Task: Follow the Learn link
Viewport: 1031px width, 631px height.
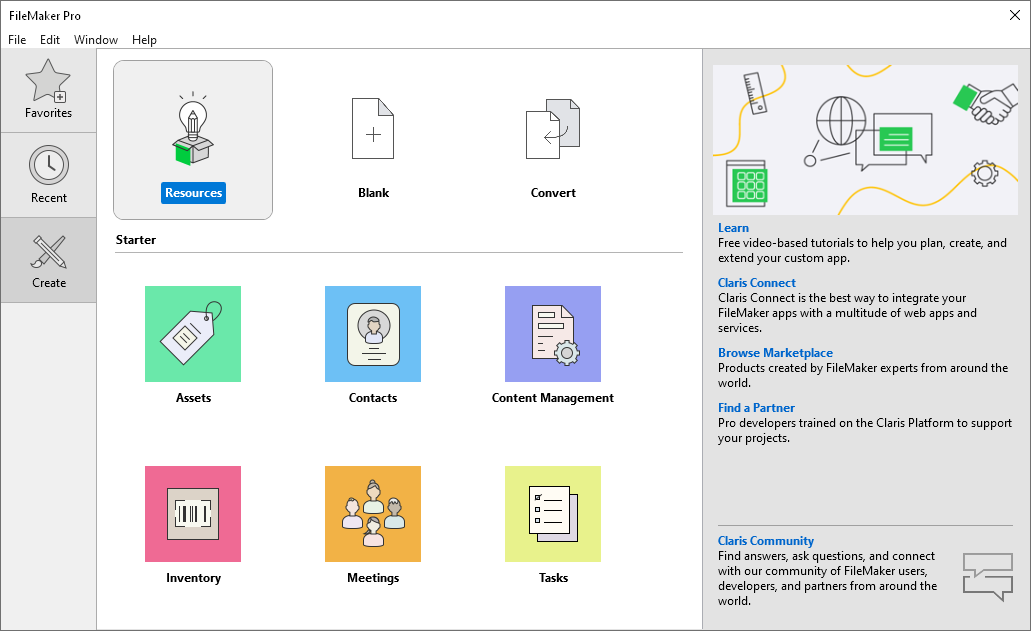Action: tap(733, 228)
